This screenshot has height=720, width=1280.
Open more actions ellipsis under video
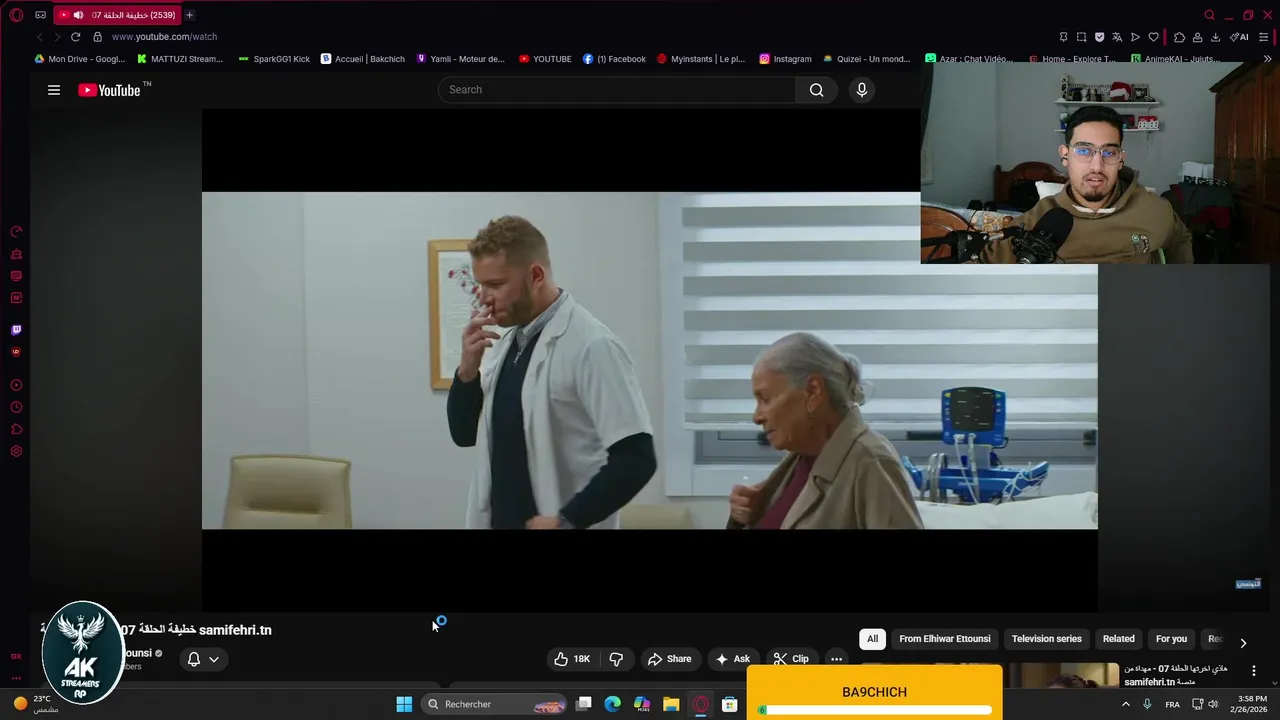836,659
